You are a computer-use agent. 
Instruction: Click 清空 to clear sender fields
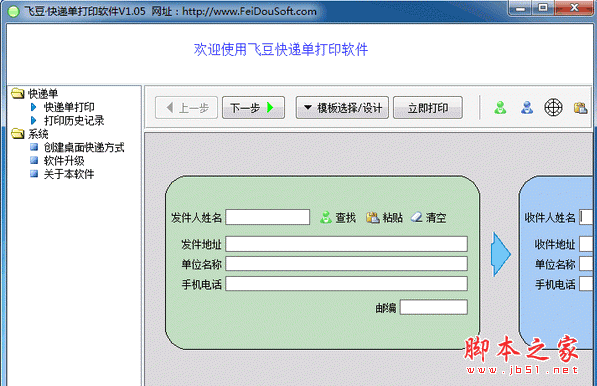(x=428, y=217)
